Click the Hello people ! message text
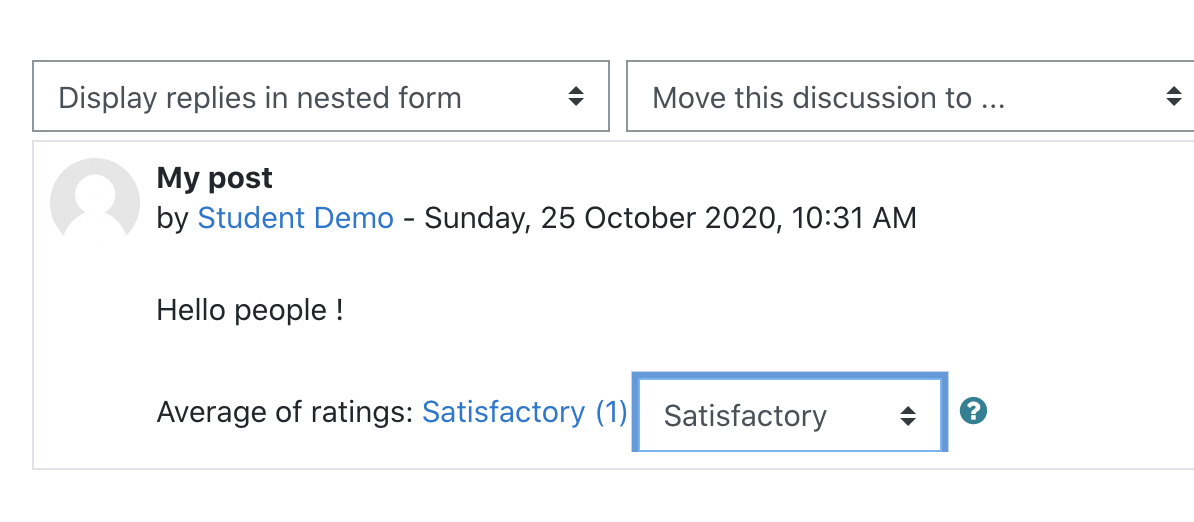The width and height of the screenshot is (1194, 522). point(250,310)
